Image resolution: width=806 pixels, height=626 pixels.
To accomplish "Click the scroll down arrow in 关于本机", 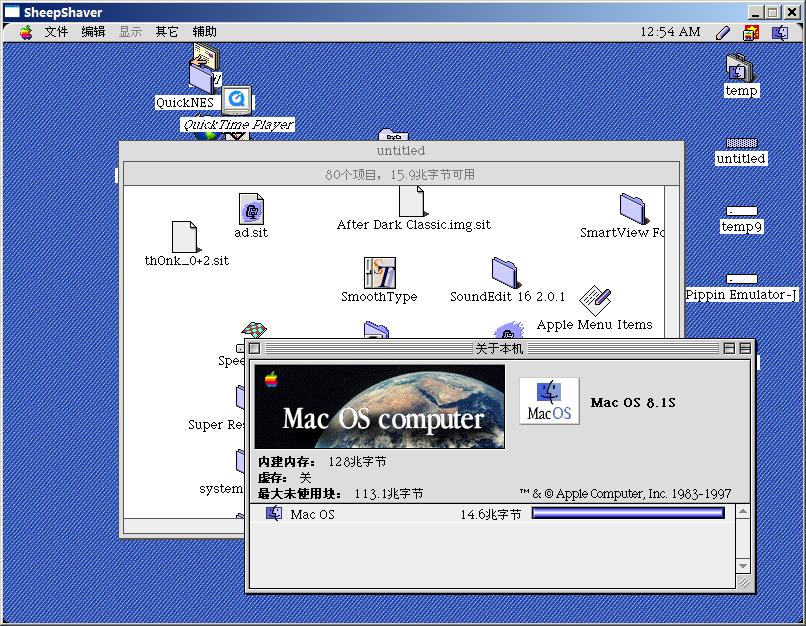I will (x=743, y=566).
